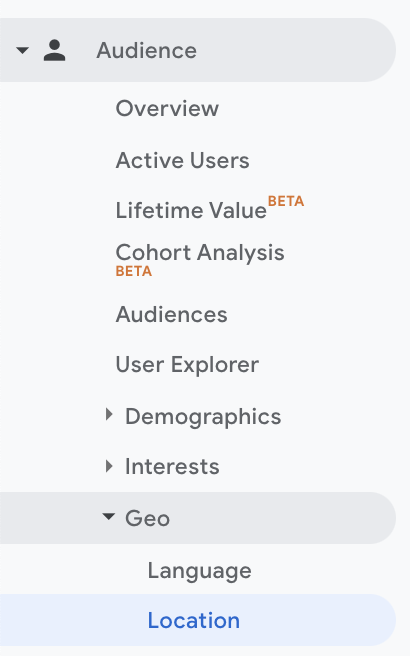410x656 pixels.
Task: Open the Audience Overview report
Action: (x=167, y=108)
